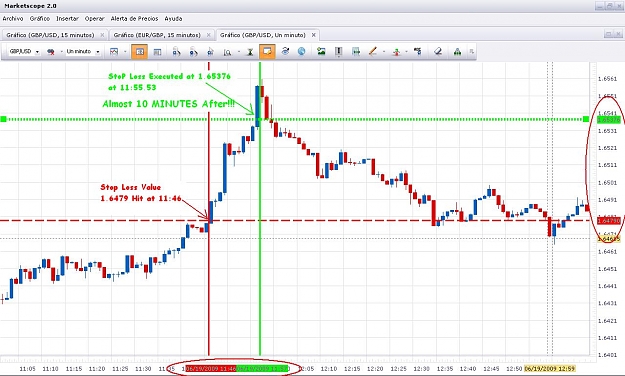Expand arrow beside the instrument icon

click(61, 52)
